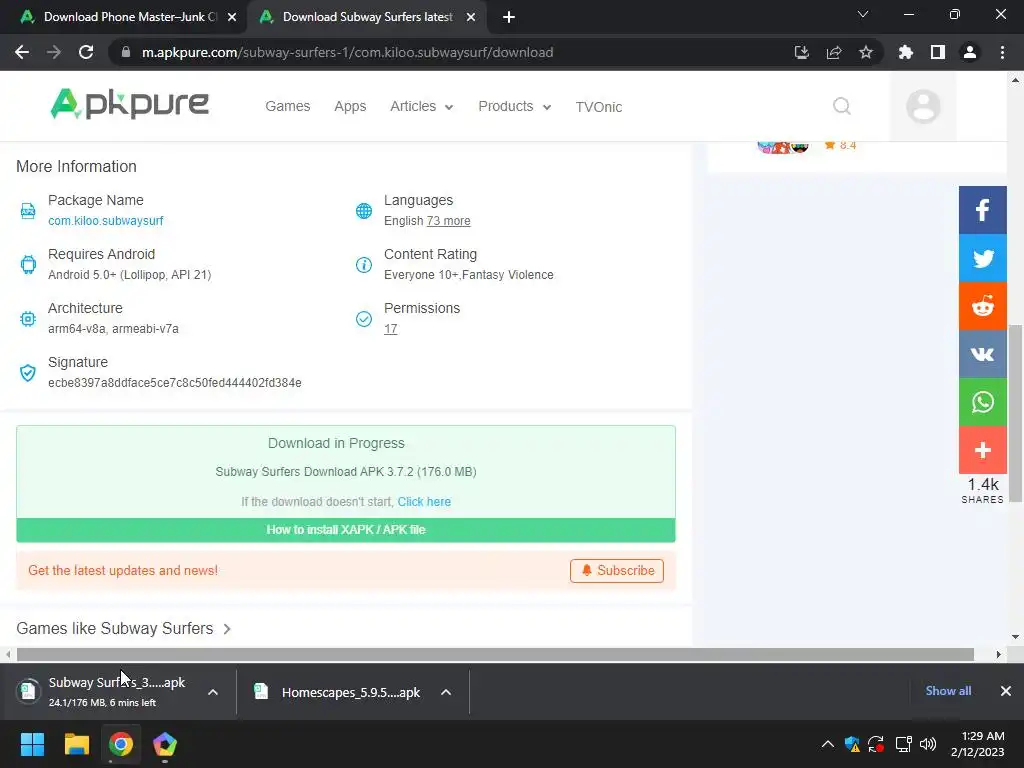Image resolution: width=1024 pixels, height=768 pixels.
Task: Open the Chrome profile menu
Action: 969,52
